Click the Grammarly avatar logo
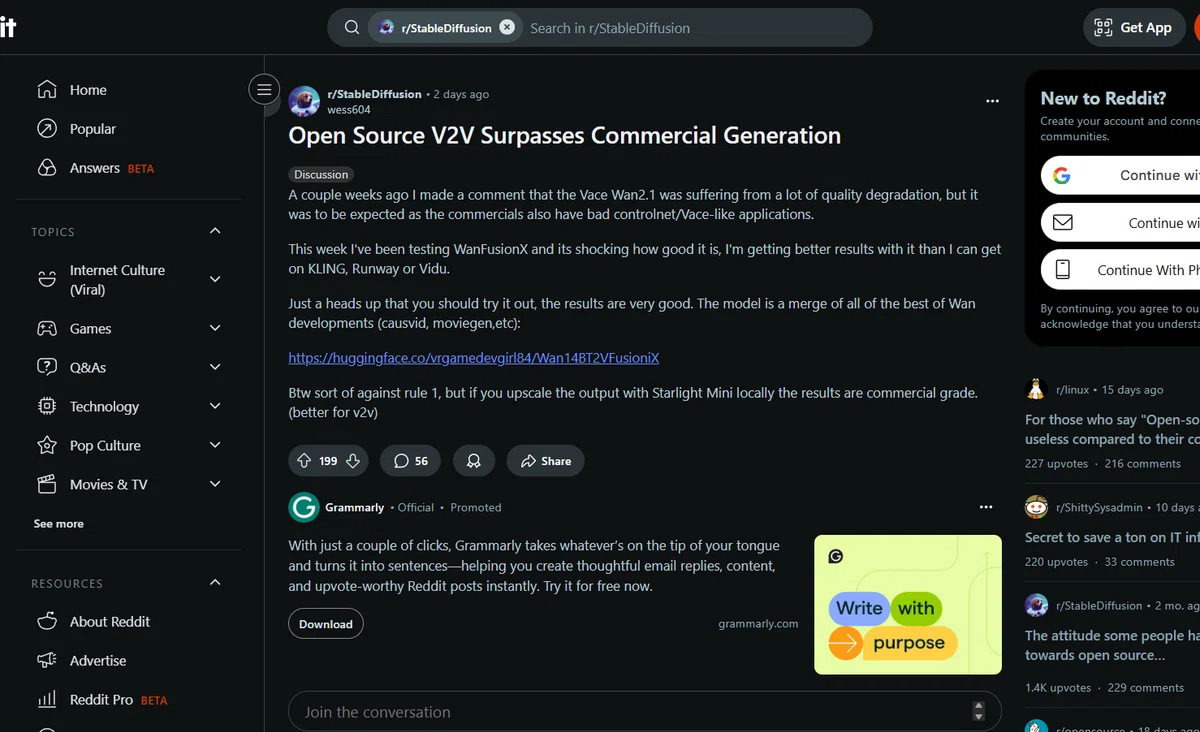The height and width of the screenshot is (732, 1200). 304,508
